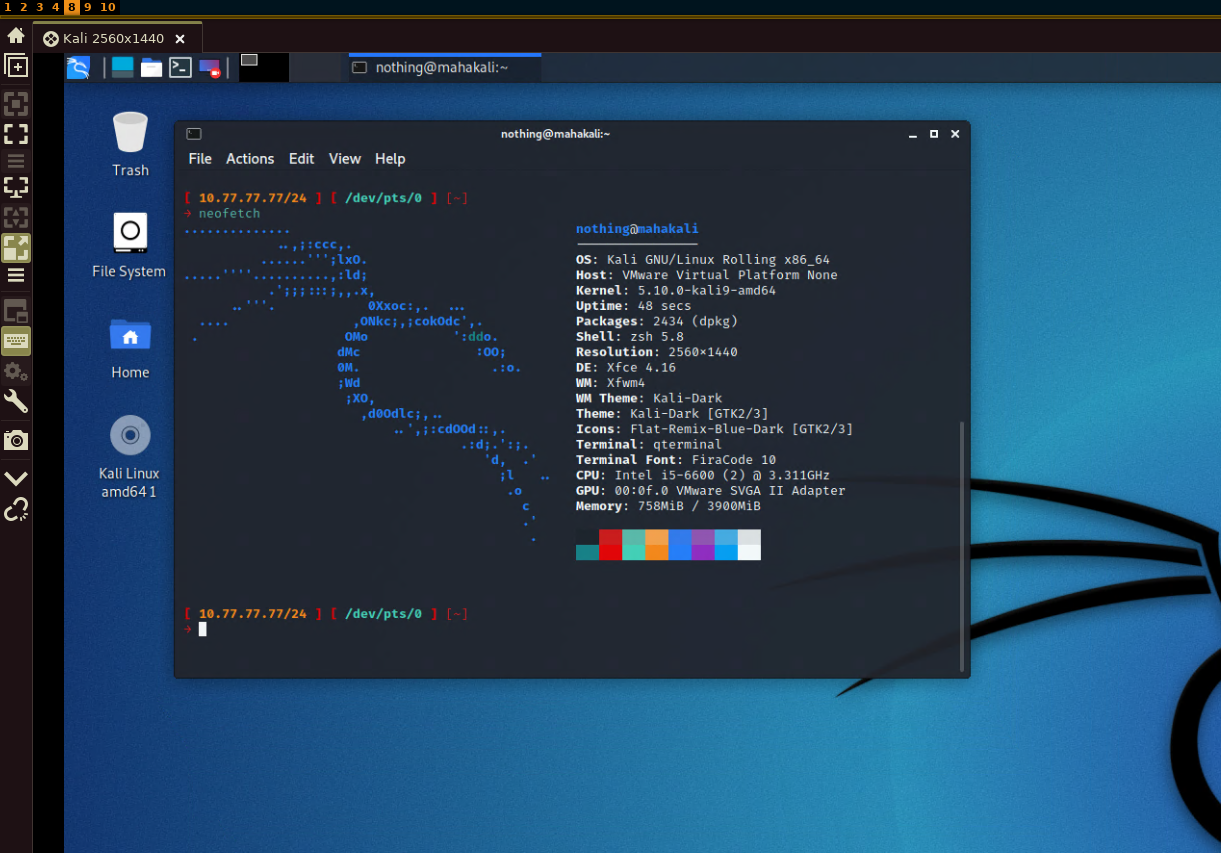Click the Icons Flat-Remix-Blue-Dark line

coord(715,429)
